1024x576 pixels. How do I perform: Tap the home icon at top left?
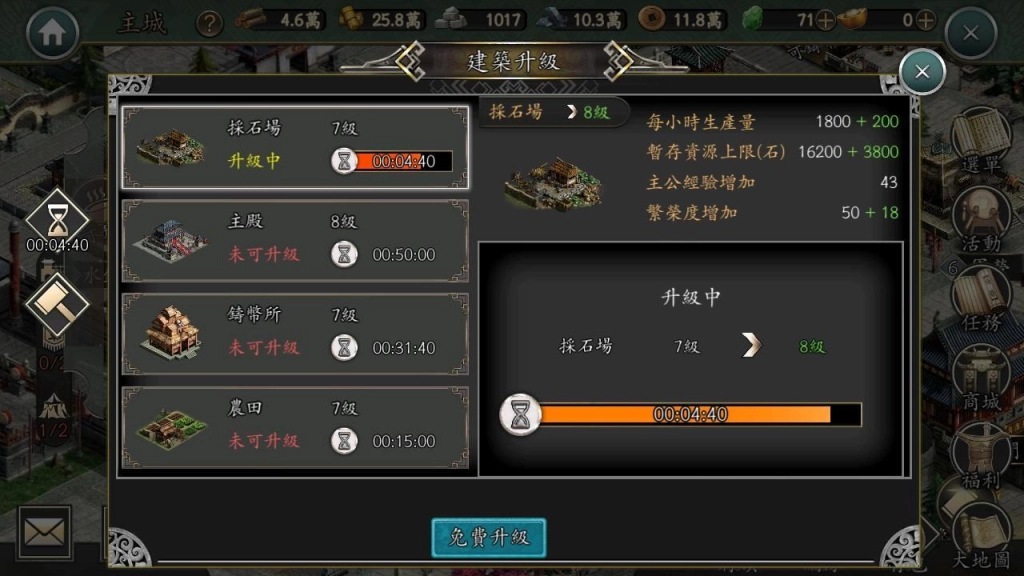click(x=52, y=32)
